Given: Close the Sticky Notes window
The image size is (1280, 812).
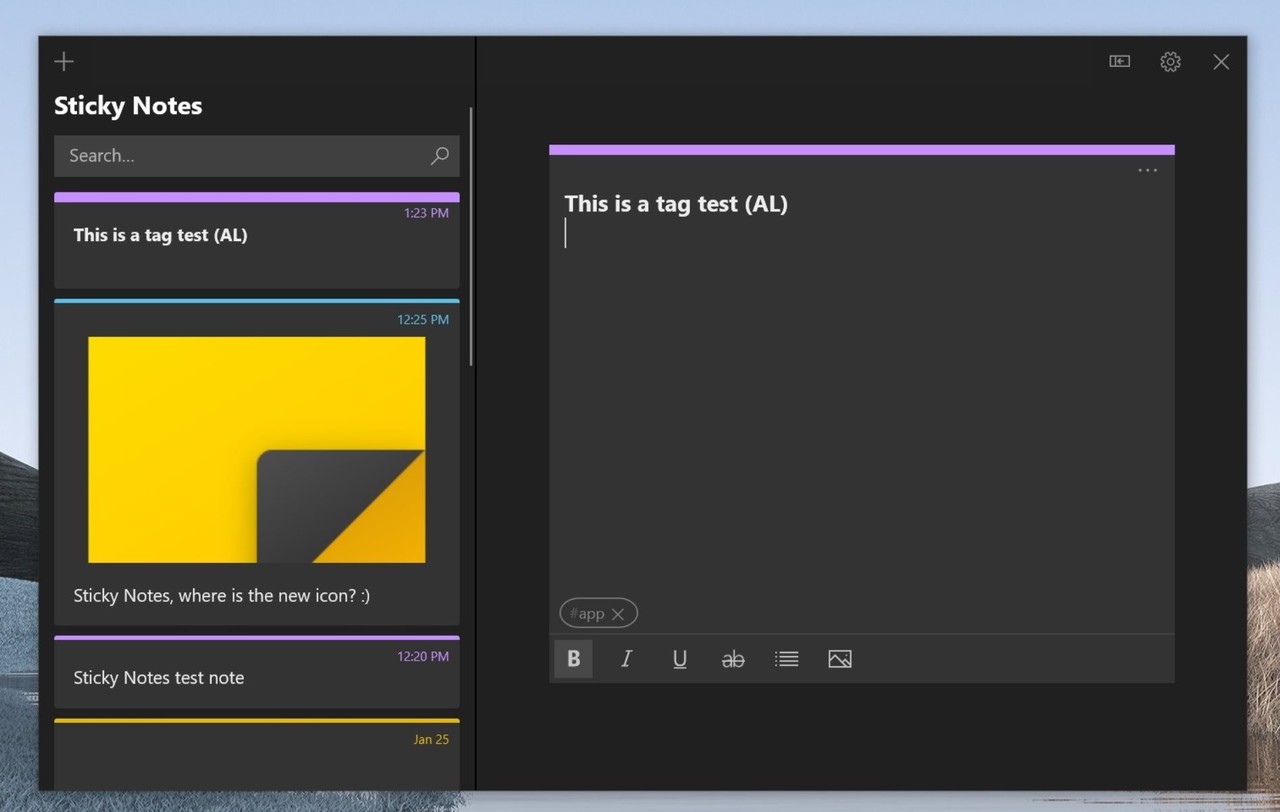Looking at the screenshot, I should [x=1221, y=62].
